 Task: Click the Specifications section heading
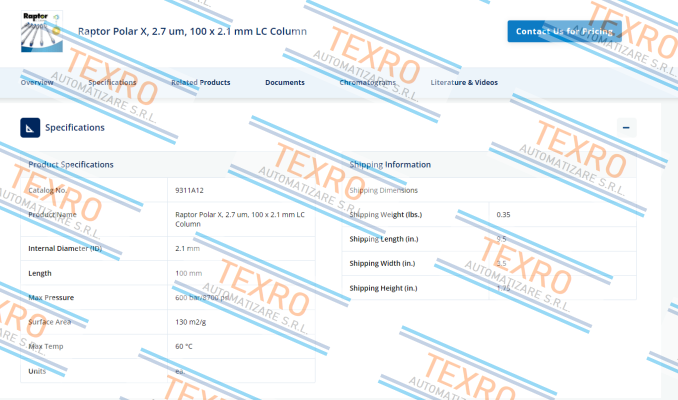(x=75, y=128)
